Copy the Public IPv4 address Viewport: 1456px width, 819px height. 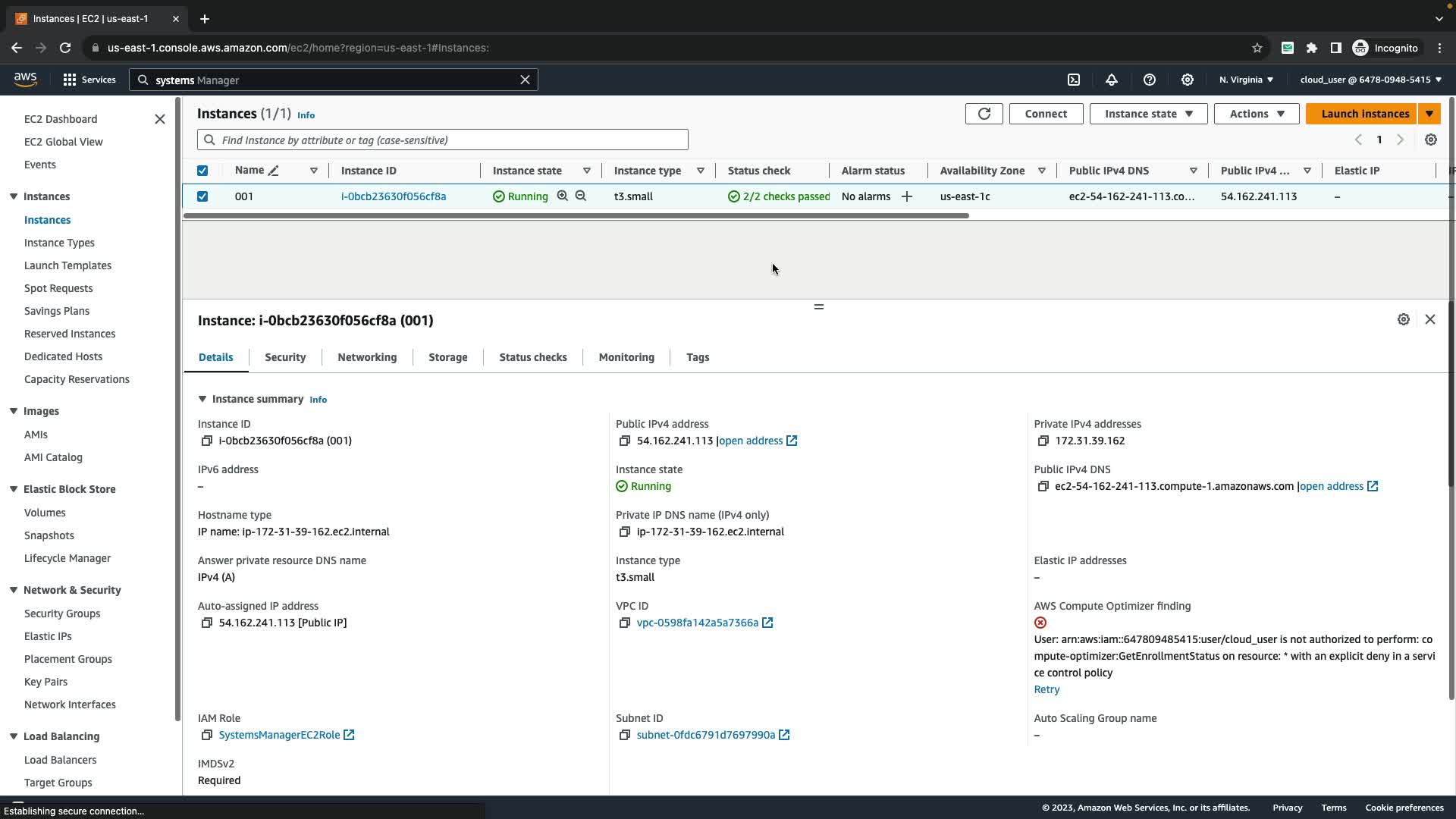pos(624,441)
